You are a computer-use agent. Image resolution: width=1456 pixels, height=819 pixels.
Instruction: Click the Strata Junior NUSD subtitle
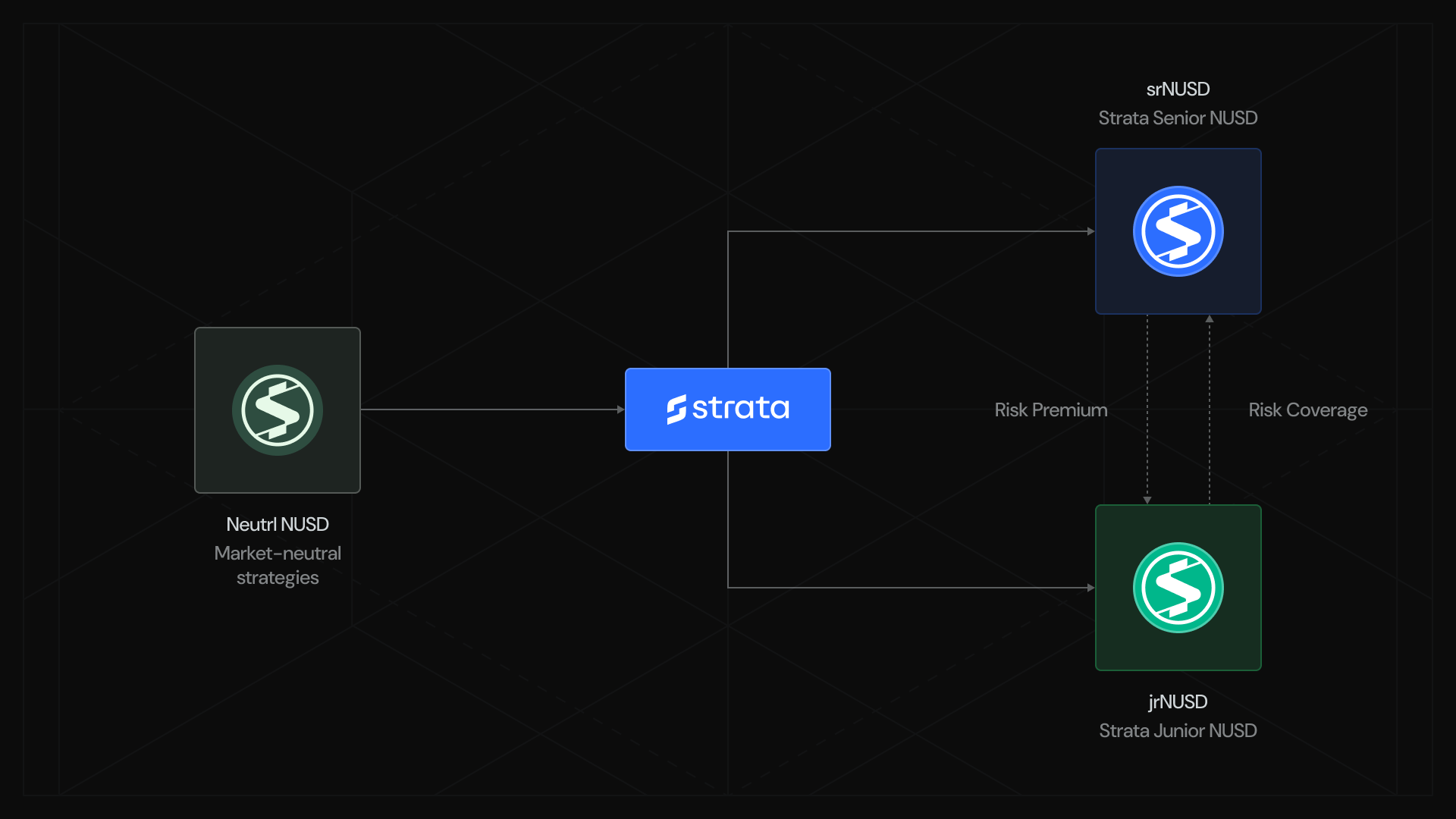(1178, 731)
